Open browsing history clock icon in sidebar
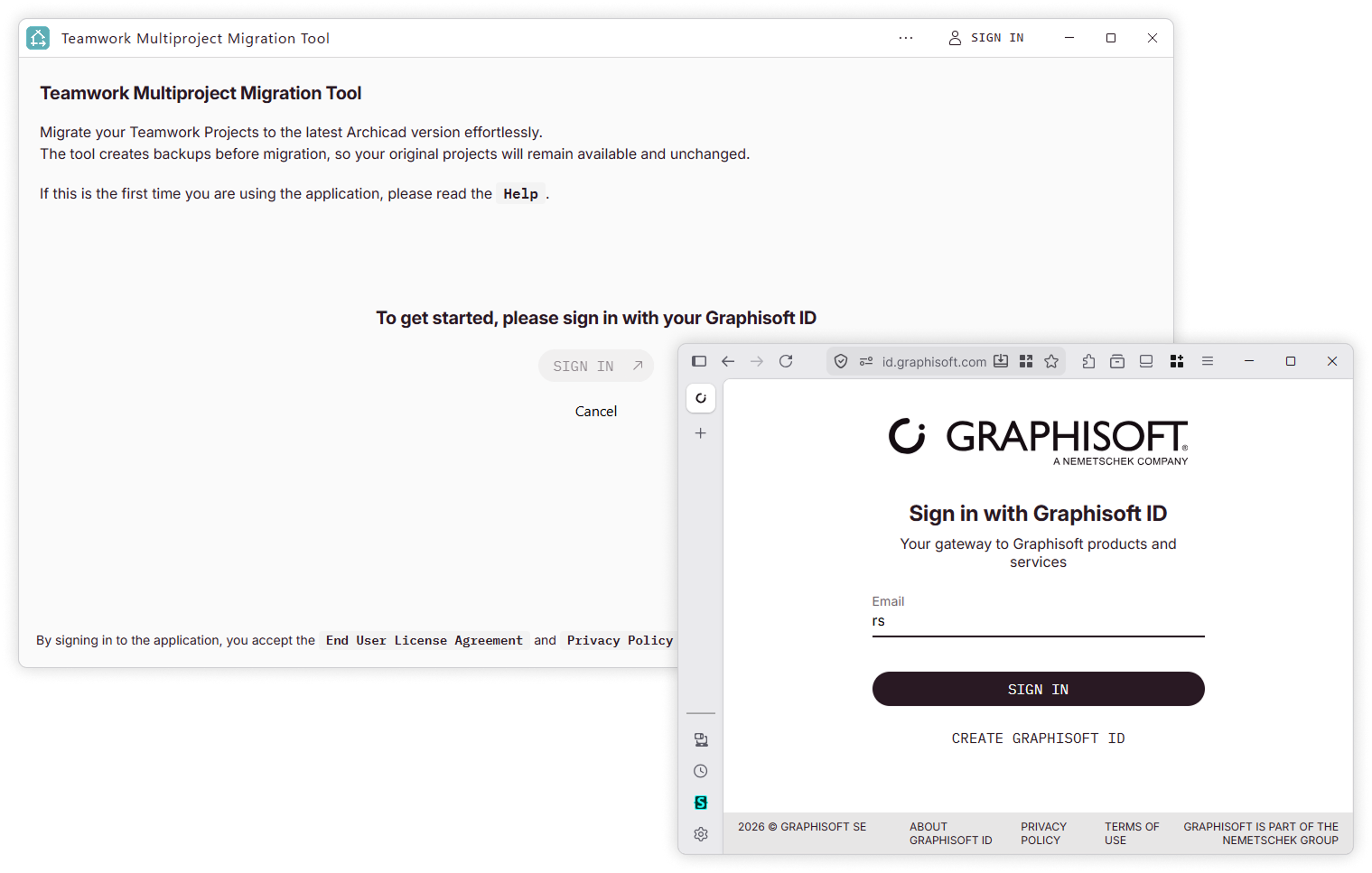1372x873 pixels. pyautogui.click(x=701, y=771)
